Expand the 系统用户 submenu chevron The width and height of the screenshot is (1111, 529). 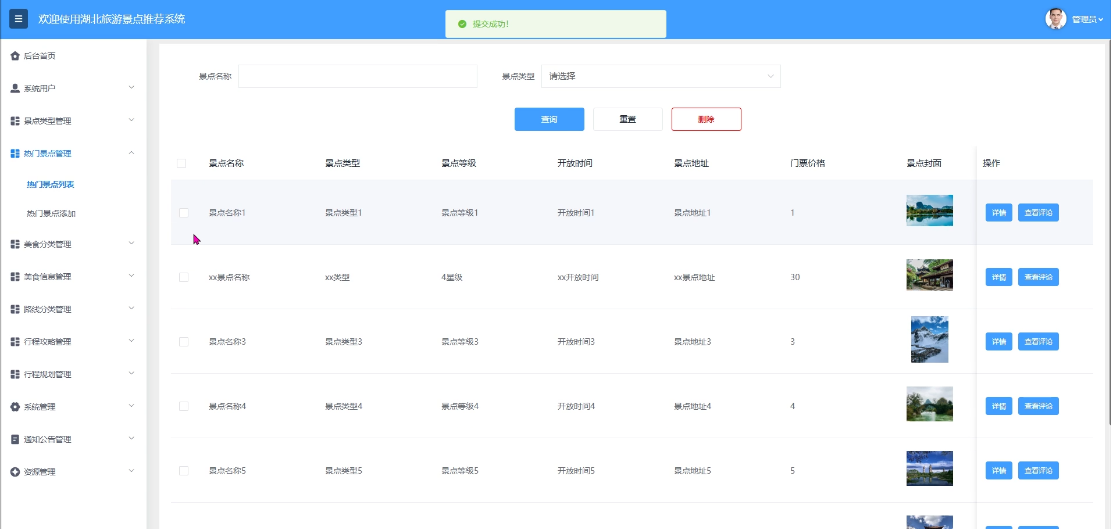(131, 88)
